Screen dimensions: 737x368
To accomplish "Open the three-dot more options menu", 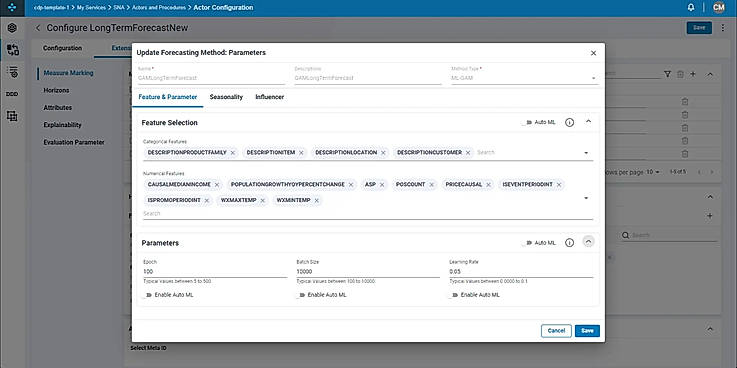I will 723,28.
